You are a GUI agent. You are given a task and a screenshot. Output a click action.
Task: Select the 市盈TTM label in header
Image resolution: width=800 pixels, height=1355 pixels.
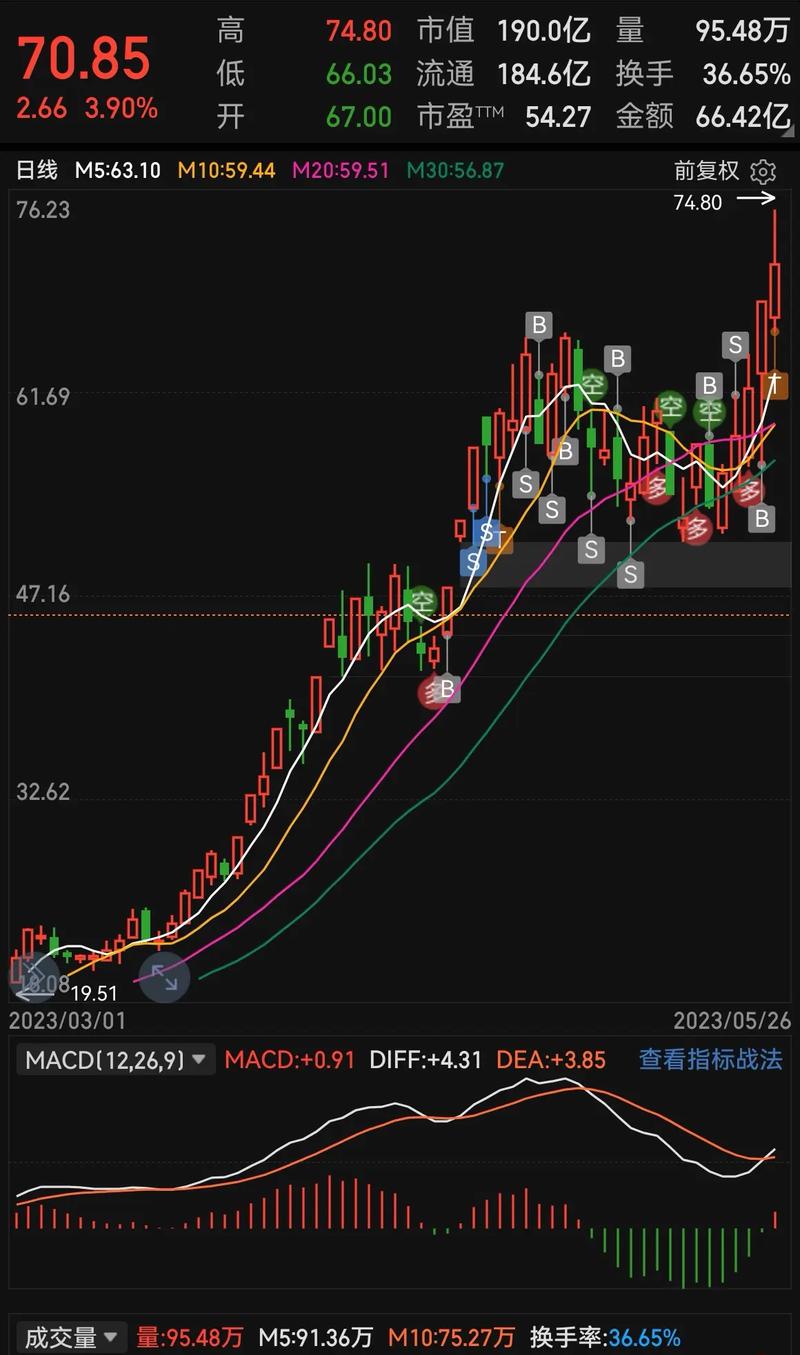tap(460, 116)
